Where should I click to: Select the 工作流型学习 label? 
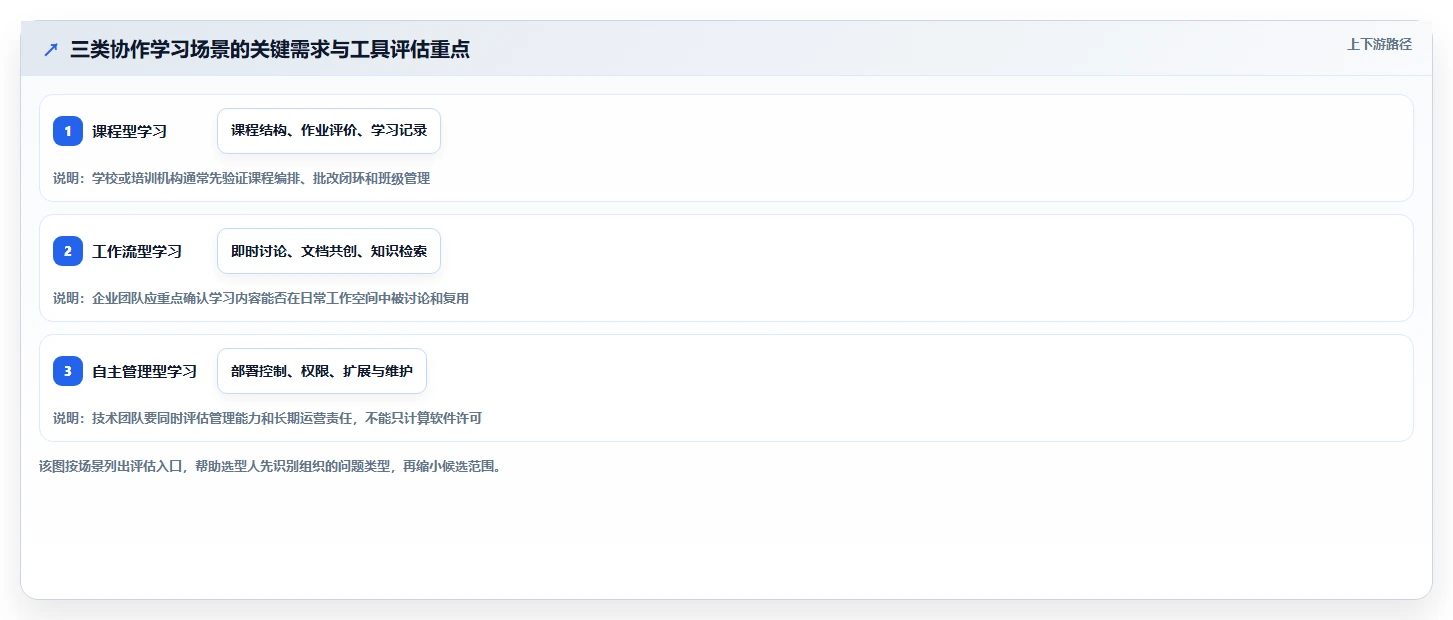pos(137,251)
